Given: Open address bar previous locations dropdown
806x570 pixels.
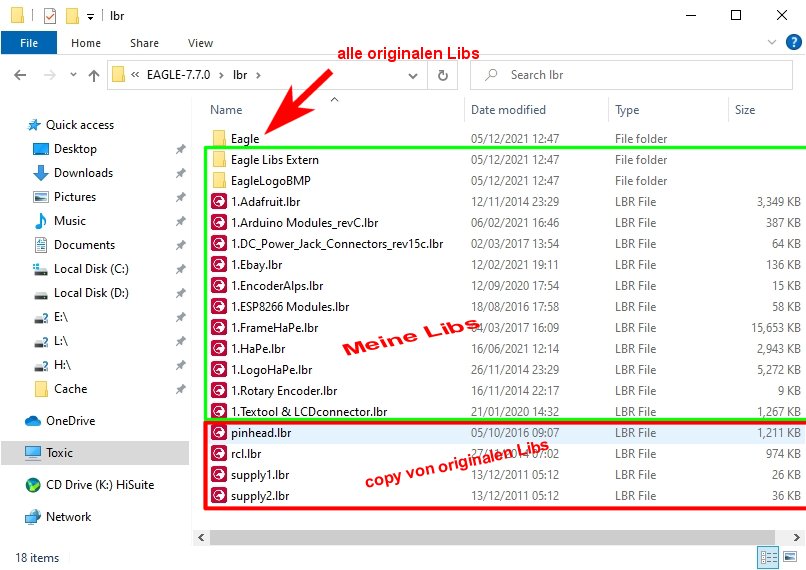Looking at the screenshot, I should click(413, 76).
